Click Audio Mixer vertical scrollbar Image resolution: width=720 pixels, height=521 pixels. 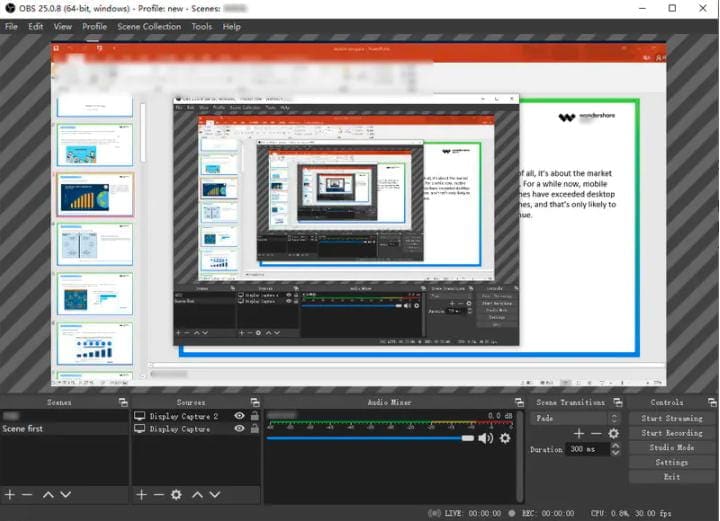tap(519, 456)
